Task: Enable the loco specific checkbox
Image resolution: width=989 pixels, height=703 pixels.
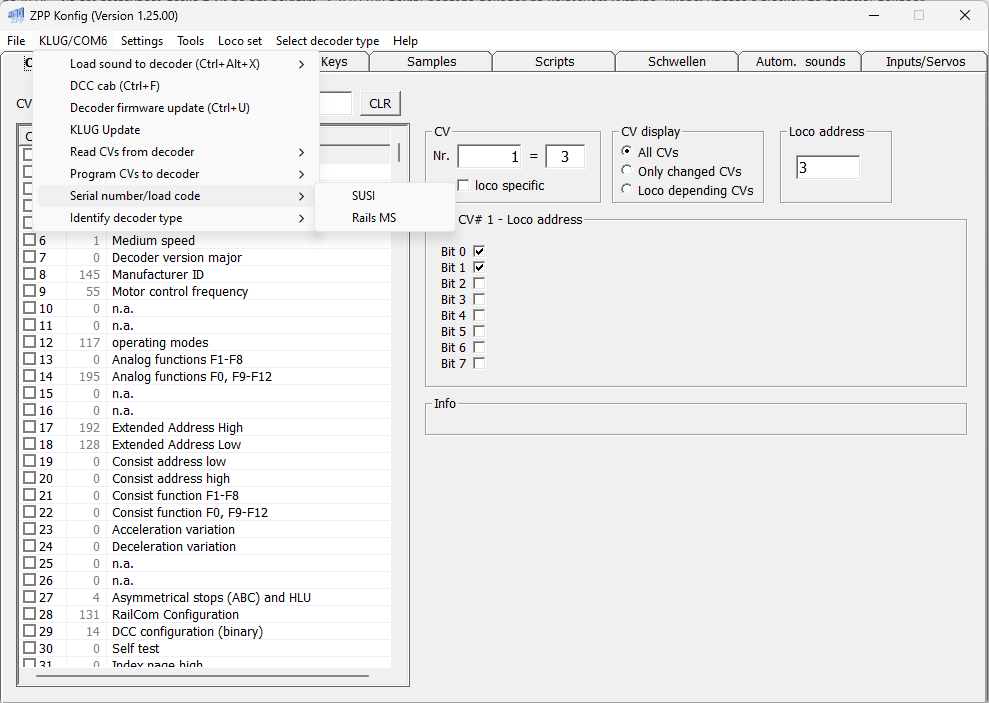Action: point(463,185)
